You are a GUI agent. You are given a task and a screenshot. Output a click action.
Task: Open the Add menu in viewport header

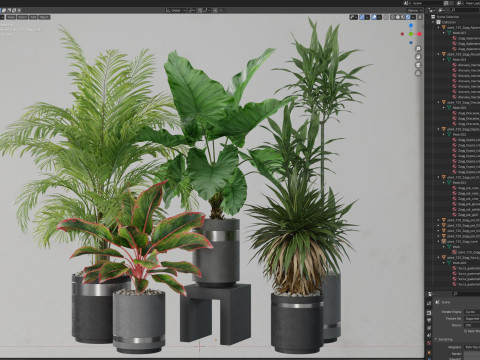(x=33, y=17)
